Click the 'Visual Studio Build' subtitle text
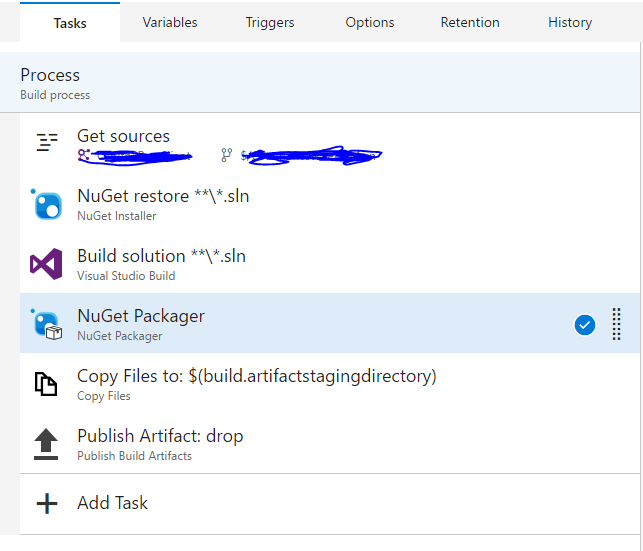The width and height of the screenshot is (643, 551). 126,276
